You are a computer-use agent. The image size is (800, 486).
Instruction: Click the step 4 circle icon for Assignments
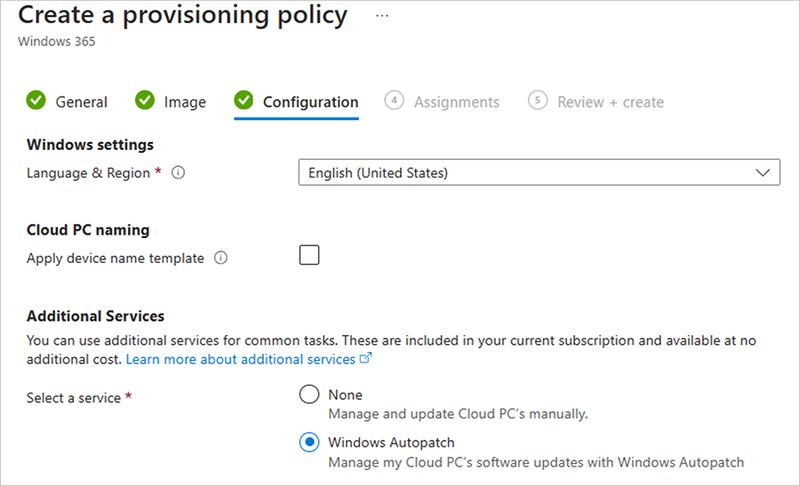click(x=394, y=100)
